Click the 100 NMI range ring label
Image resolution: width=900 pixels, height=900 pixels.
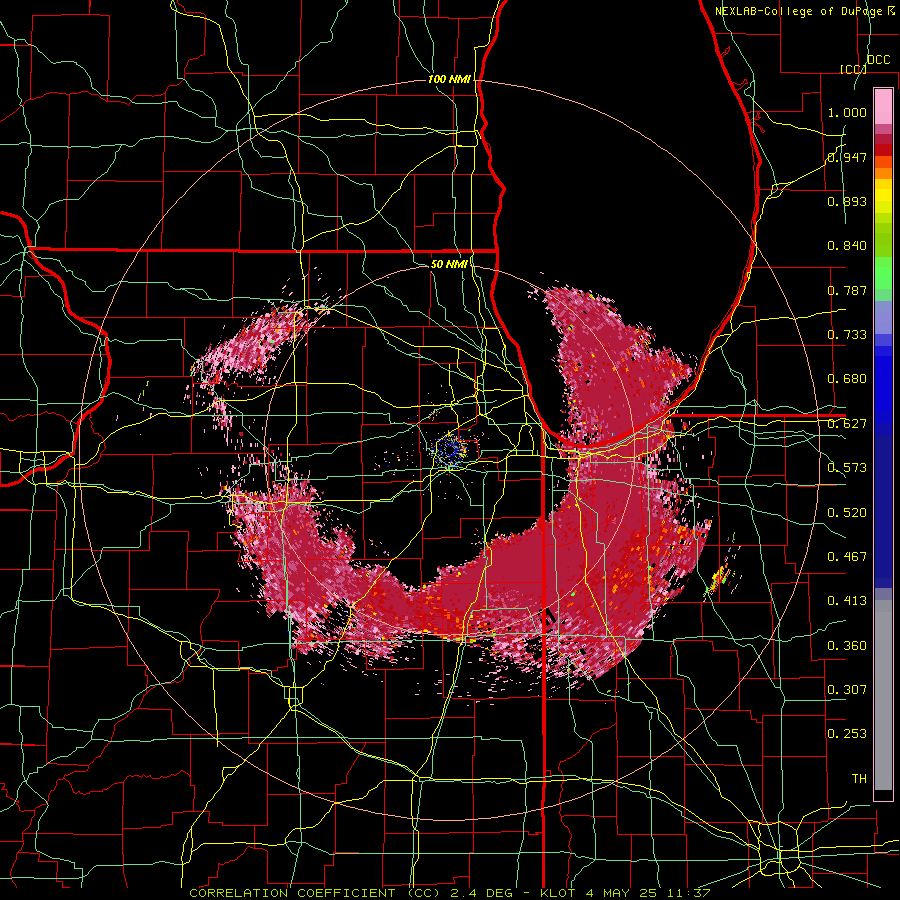click(449, 79)
